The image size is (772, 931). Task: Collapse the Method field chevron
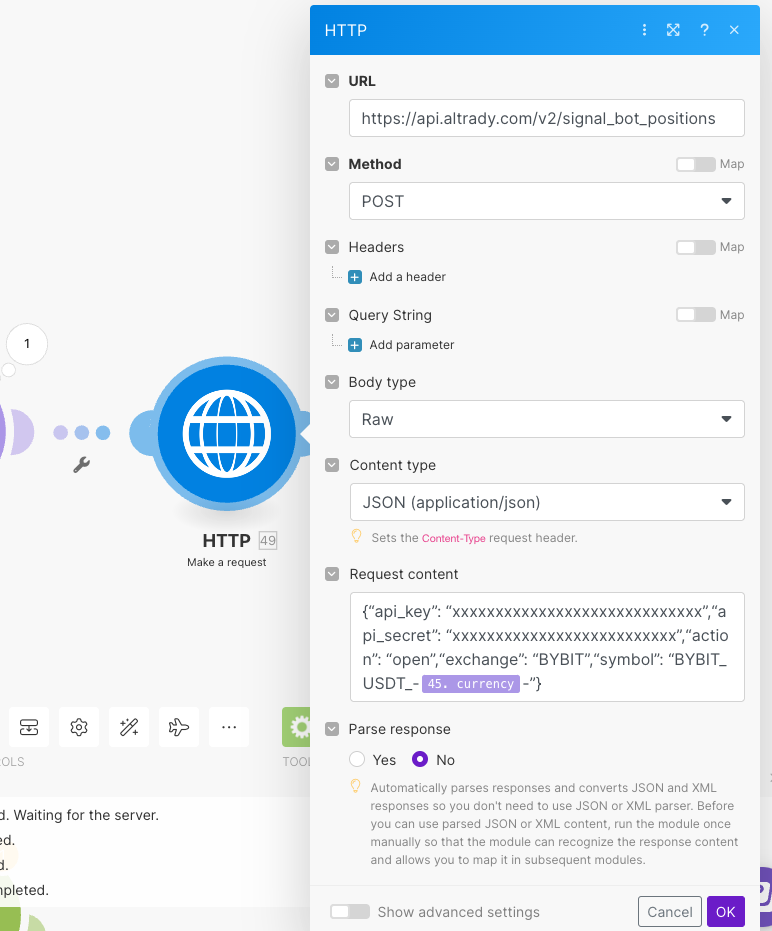(x=332, y=164)
